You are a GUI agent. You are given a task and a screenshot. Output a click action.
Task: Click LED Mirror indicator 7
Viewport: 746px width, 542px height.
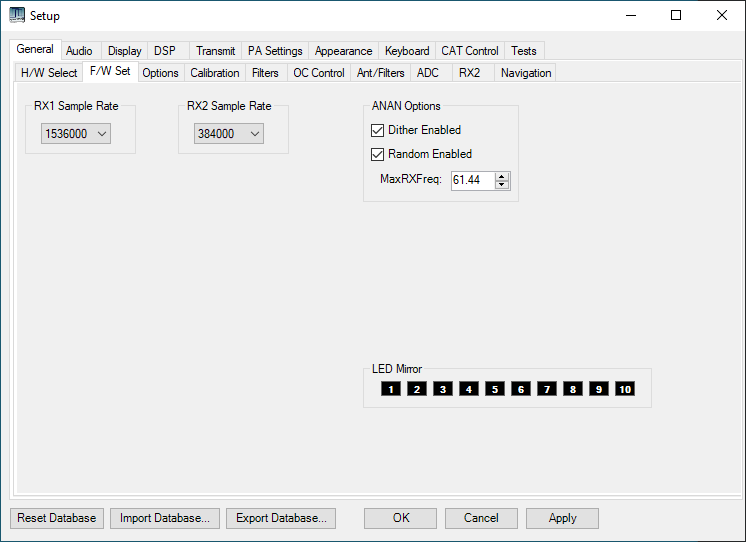[547, 389]
